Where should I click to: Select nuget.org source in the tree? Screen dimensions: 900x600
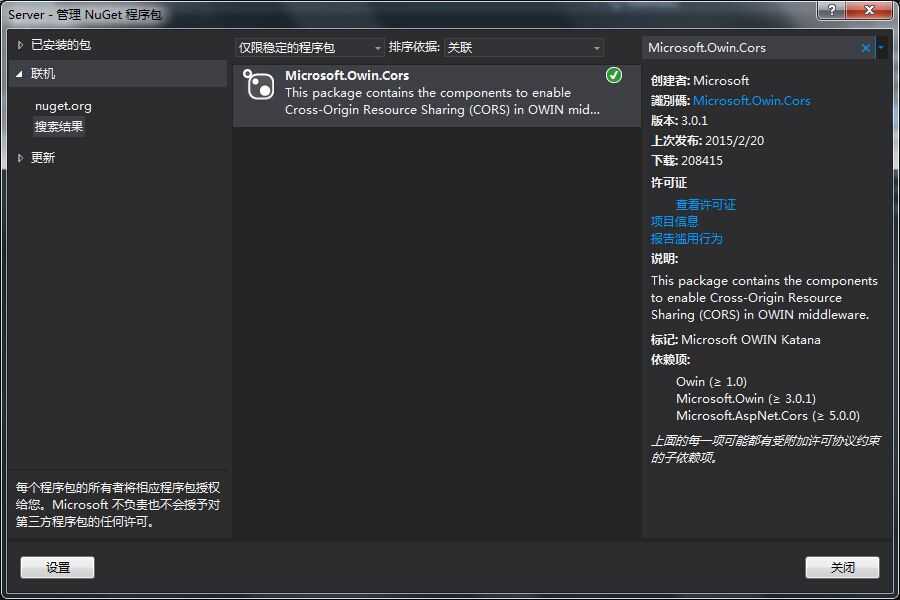pyautogui.click(x=63, y=106)
